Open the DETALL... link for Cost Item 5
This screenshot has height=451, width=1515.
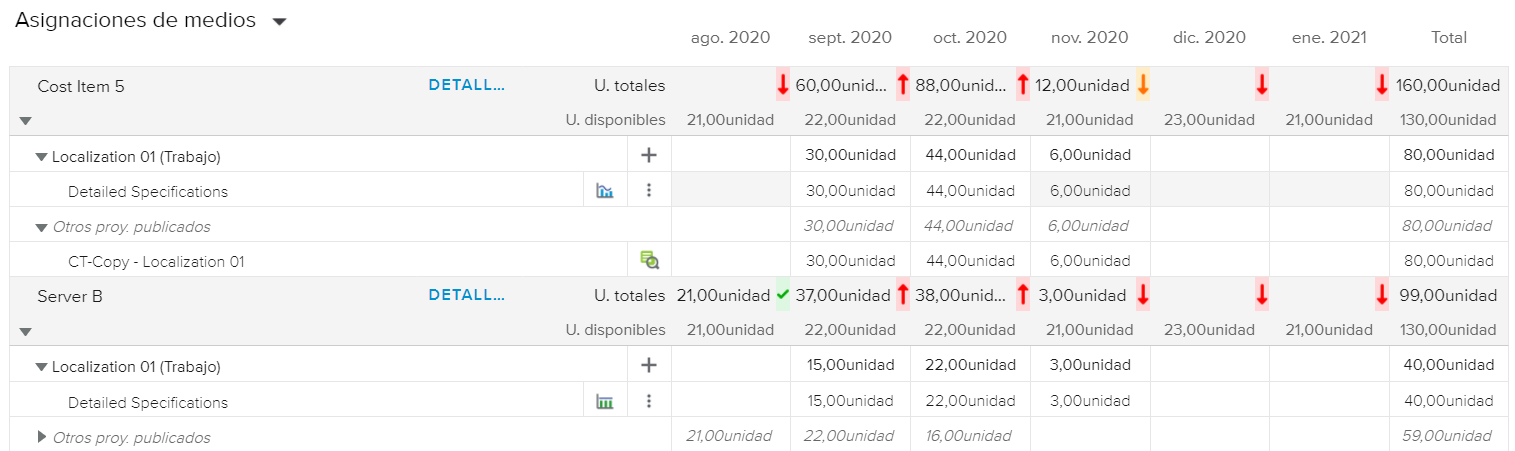pyautogui.click(x=466, y=85)
